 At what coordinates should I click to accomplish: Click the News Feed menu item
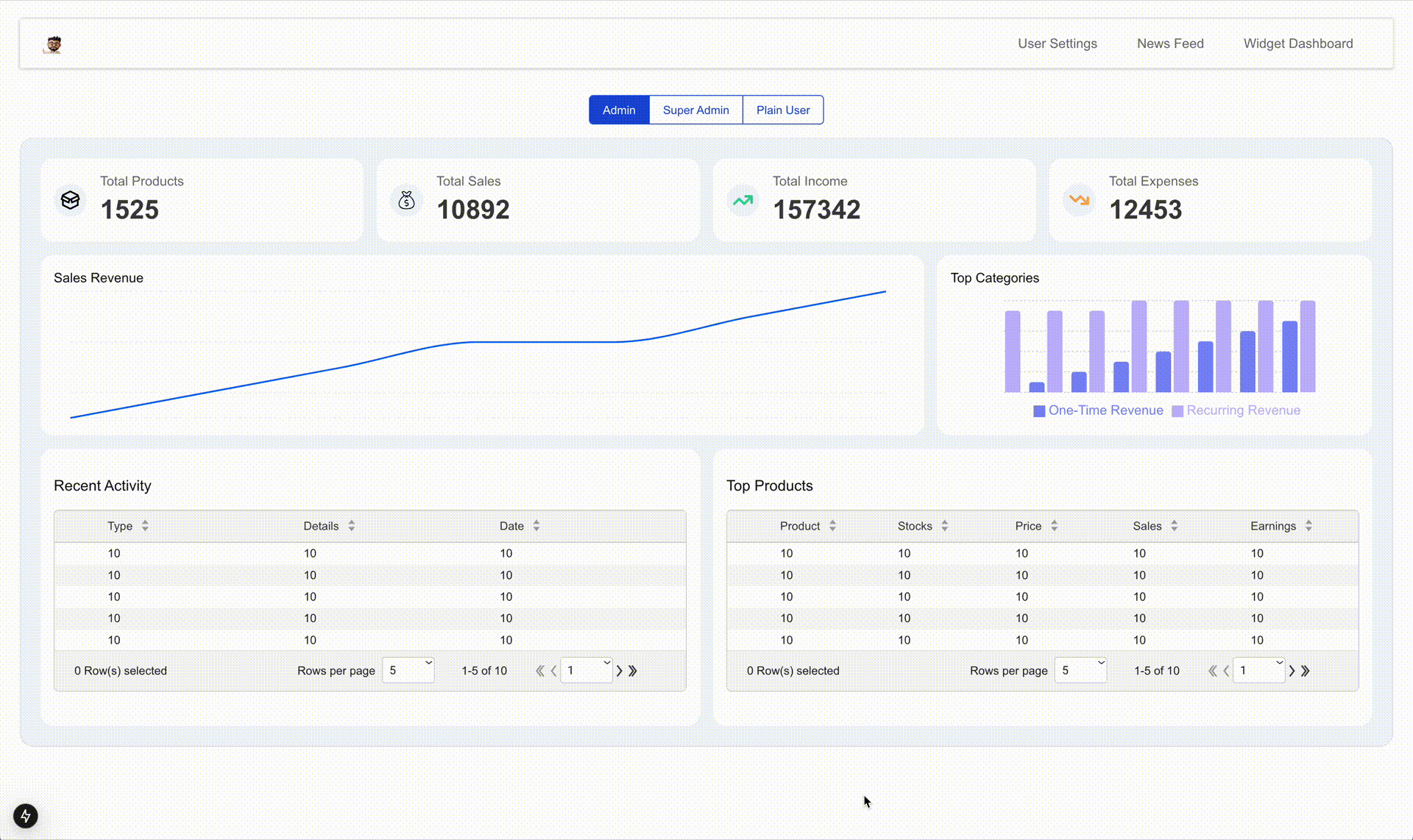(1170, 43)
